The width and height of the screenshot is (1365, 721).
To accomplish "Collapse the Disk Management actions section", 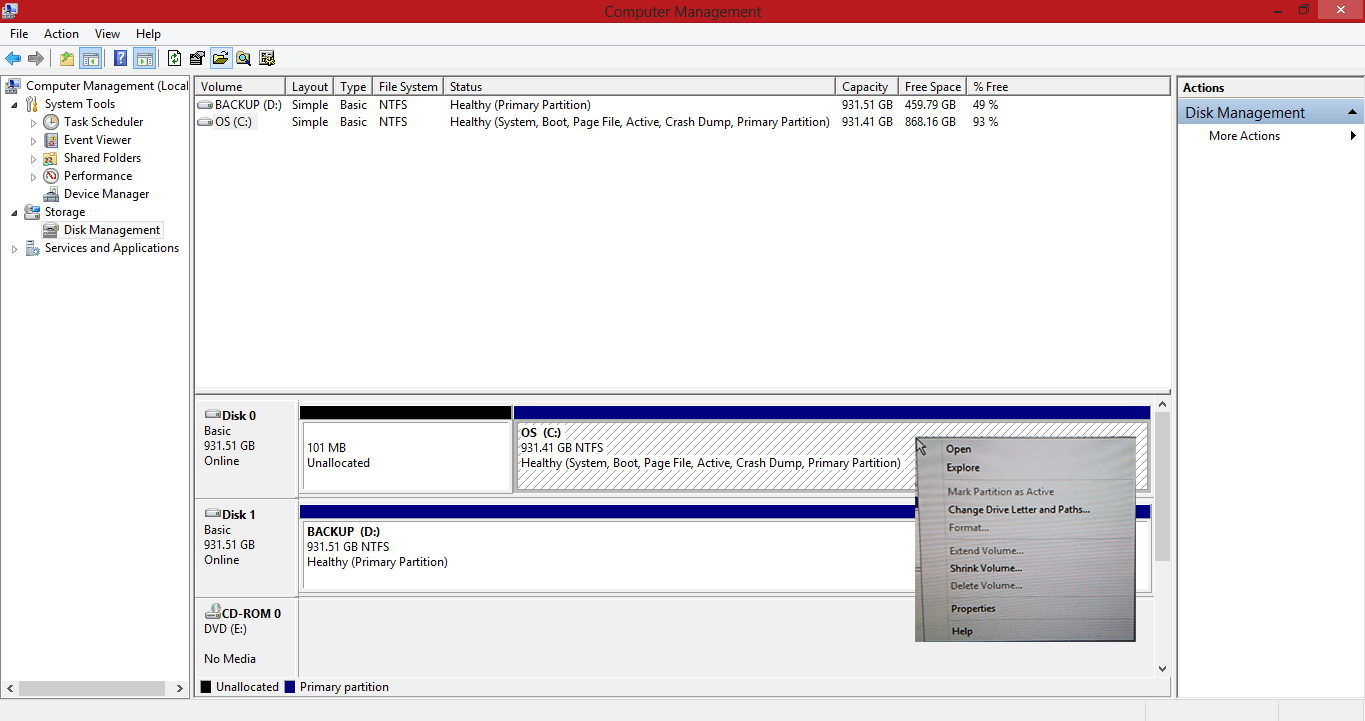I will (x=1352, y=113).
